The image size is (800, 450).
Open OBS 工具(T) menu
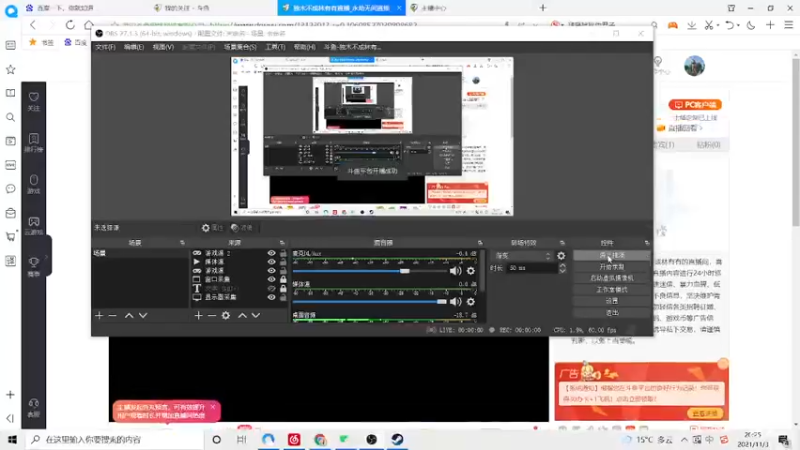[275, 47]
